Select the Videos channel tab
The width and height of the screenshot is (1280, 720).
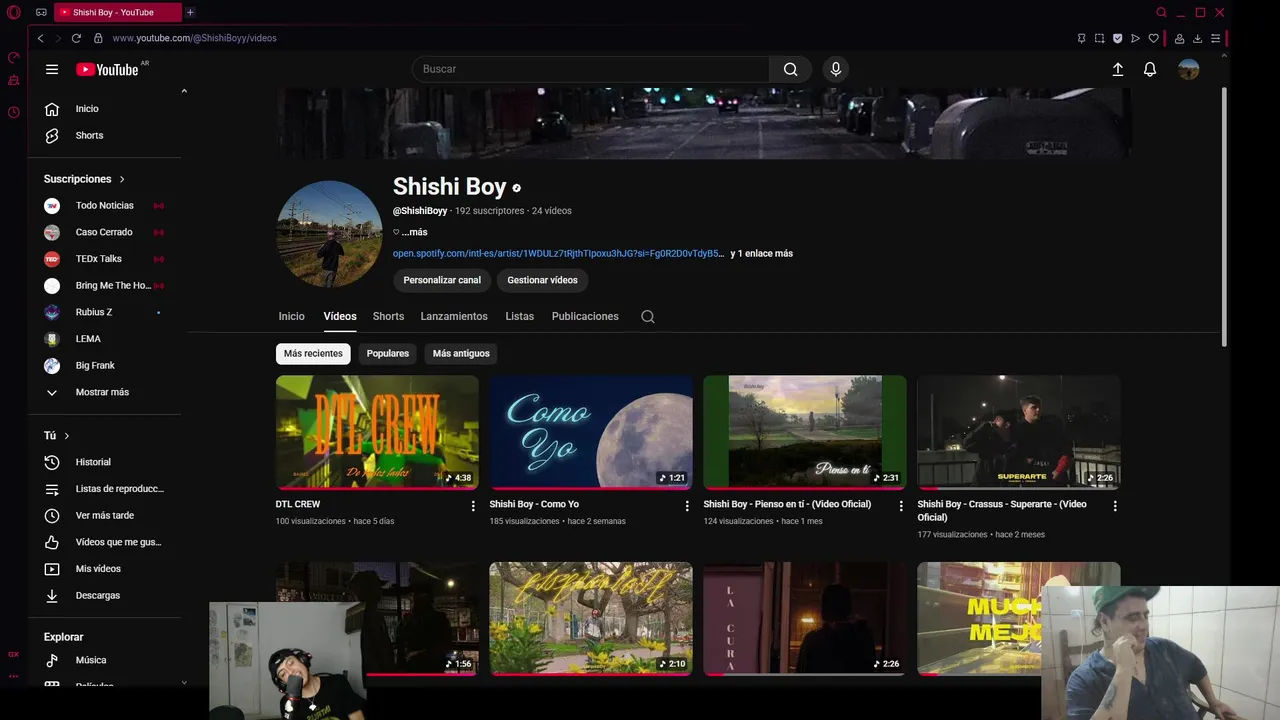tap(340, 316)
